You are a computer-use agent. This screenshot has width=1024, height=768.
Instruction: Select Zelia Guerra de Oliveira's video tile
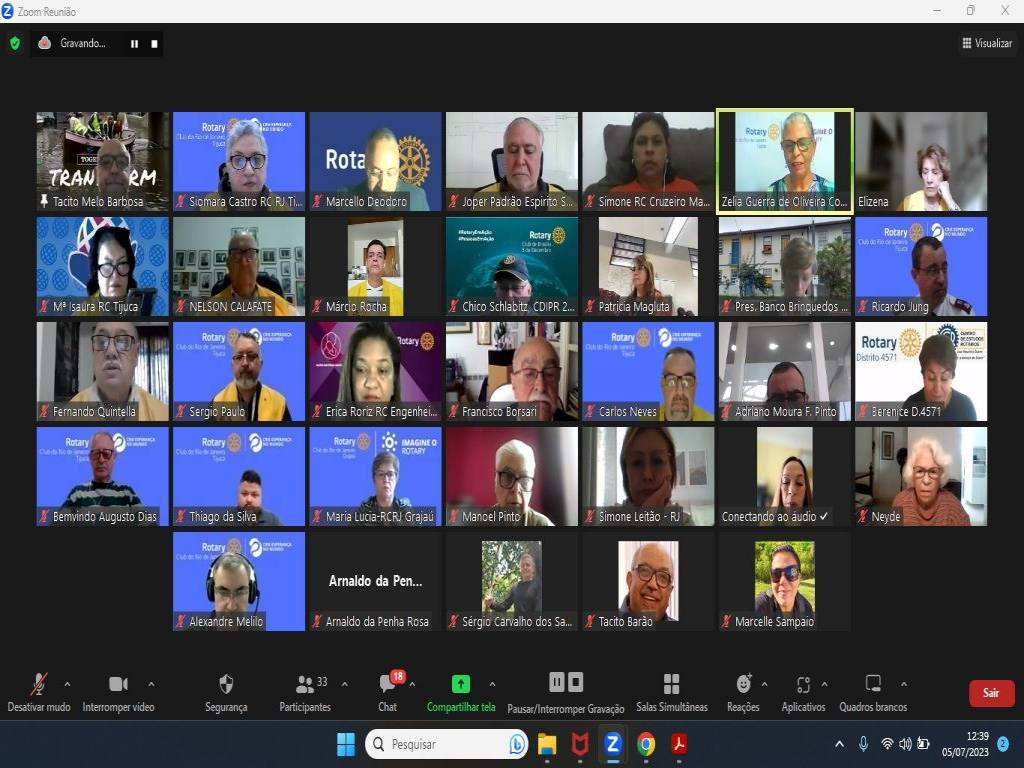(785, 160)
